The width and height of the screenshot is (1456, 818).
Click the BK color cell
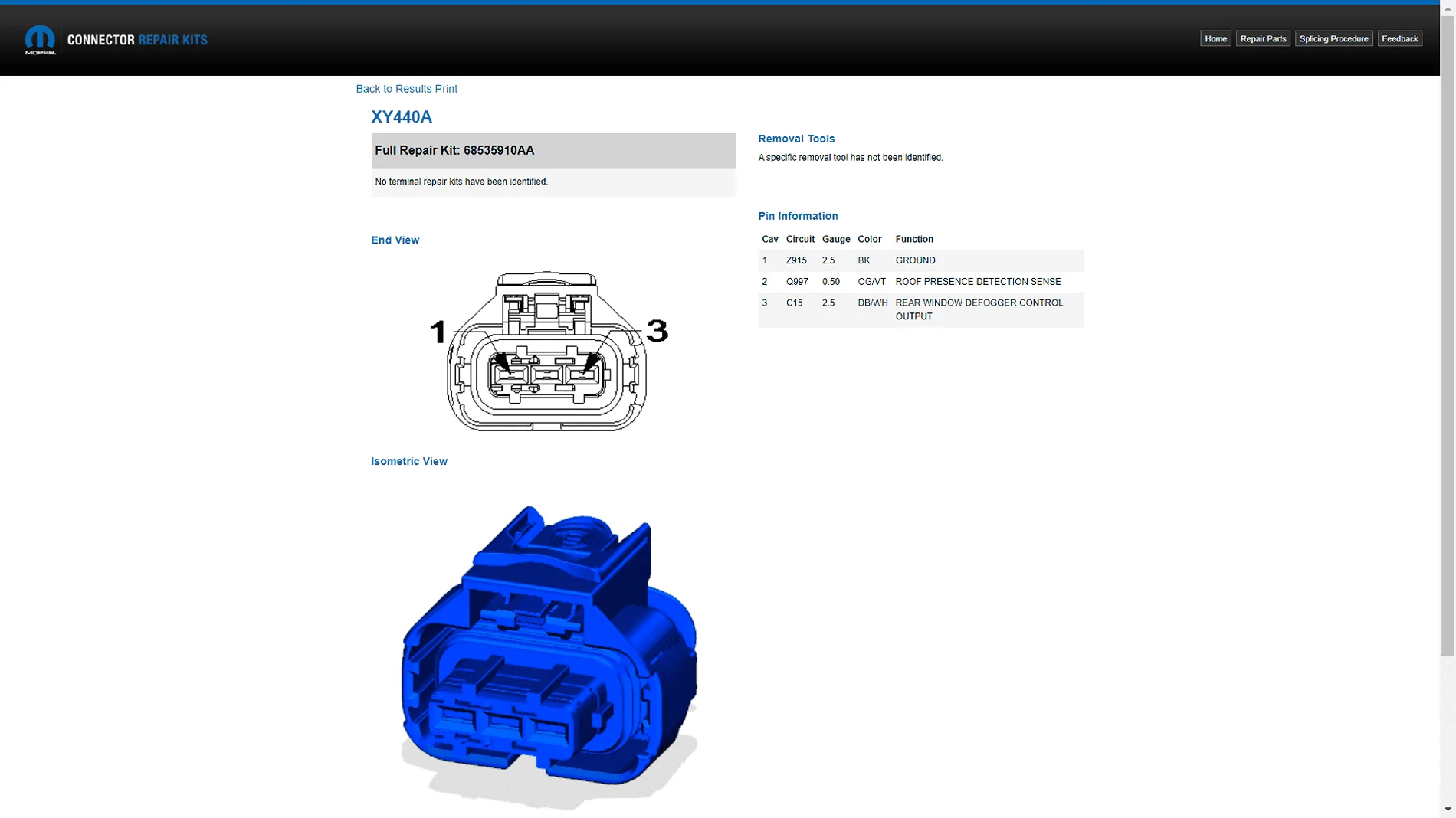pyautogui.click(x=864, y=261)
